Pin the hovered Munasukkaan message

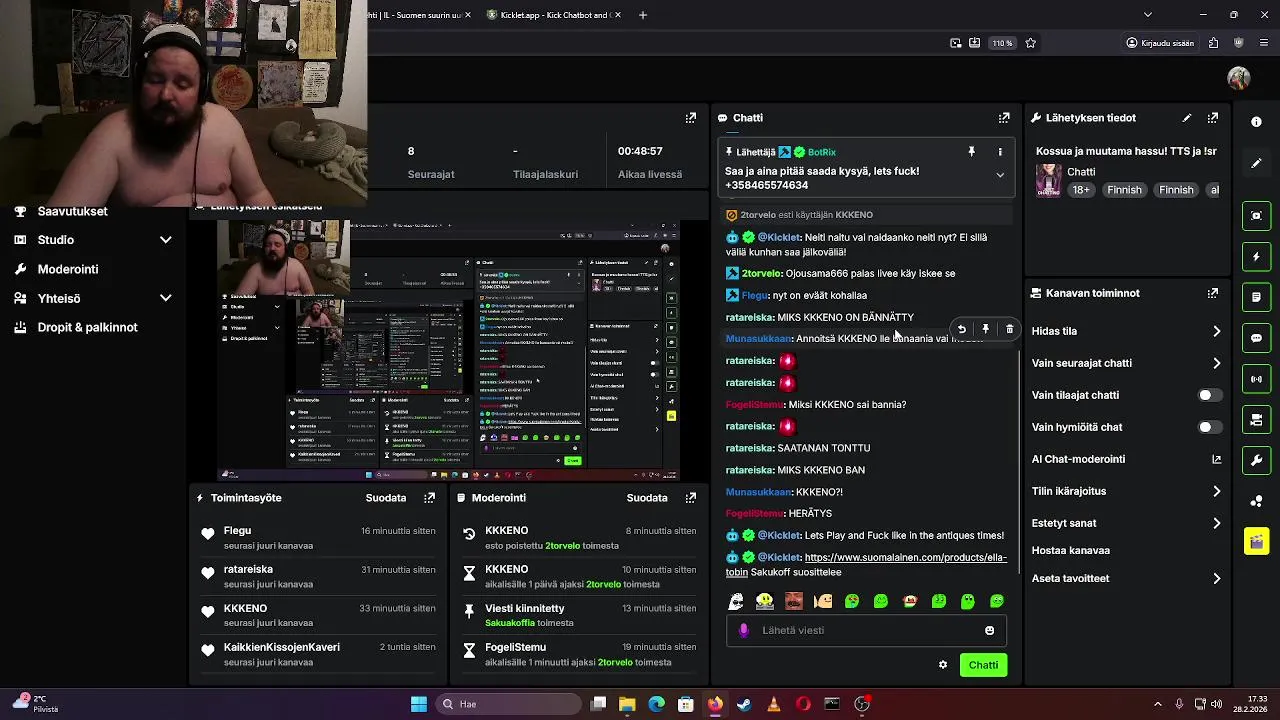click(985, 329)
